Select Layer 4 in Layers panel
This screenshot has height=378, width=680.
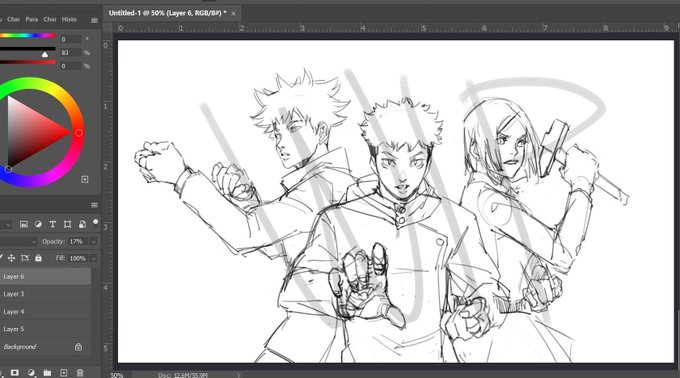click(x=46, y=312)
